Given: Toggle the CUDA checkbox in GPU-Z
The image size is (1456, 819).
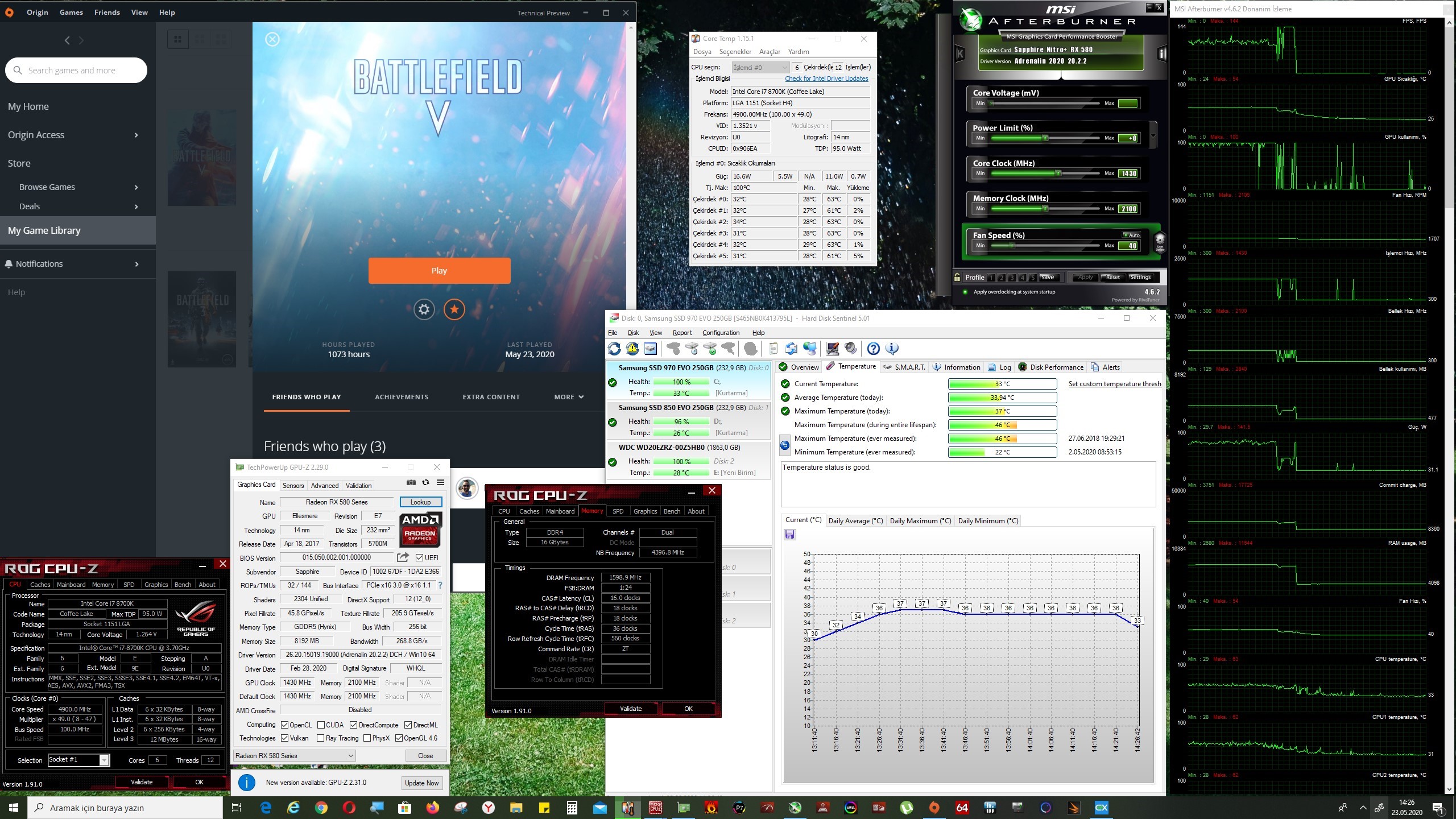Looking at the screenshot, I should (321, 725).
